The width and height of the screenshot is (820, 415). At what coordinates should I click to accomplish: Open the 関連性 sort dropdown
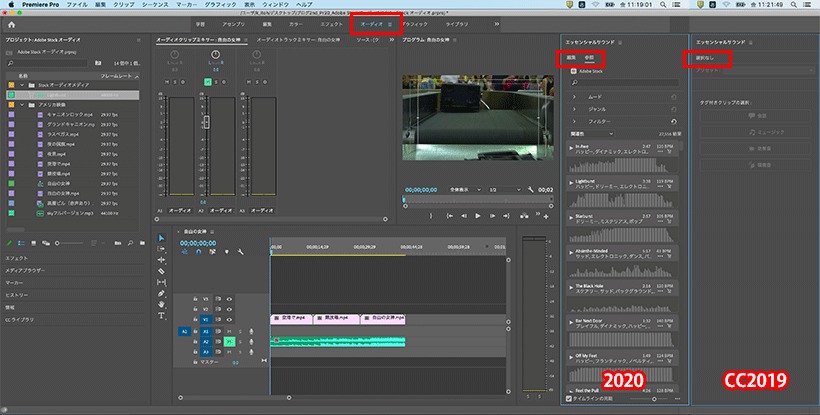point(591,134)
